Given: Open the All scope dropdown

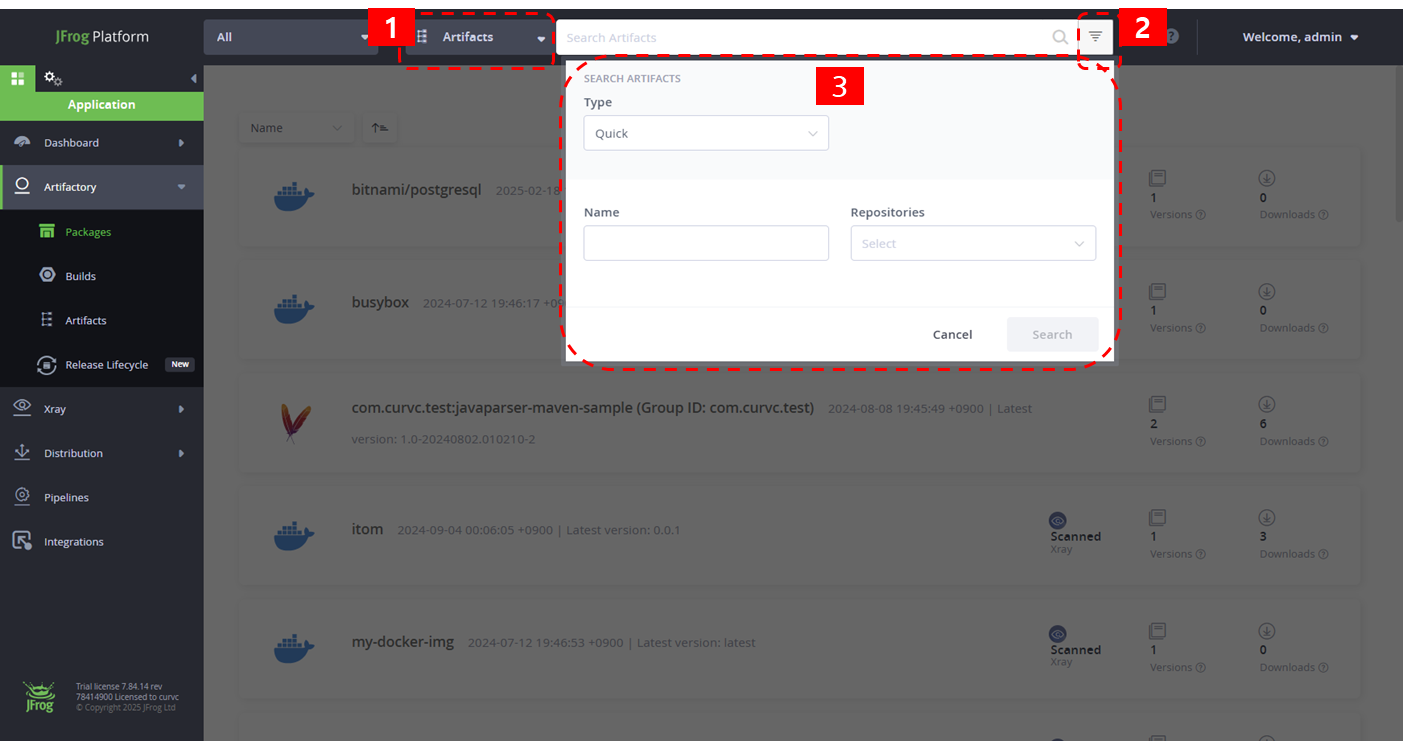Looking at the screenshot, I should coord(291,37).
